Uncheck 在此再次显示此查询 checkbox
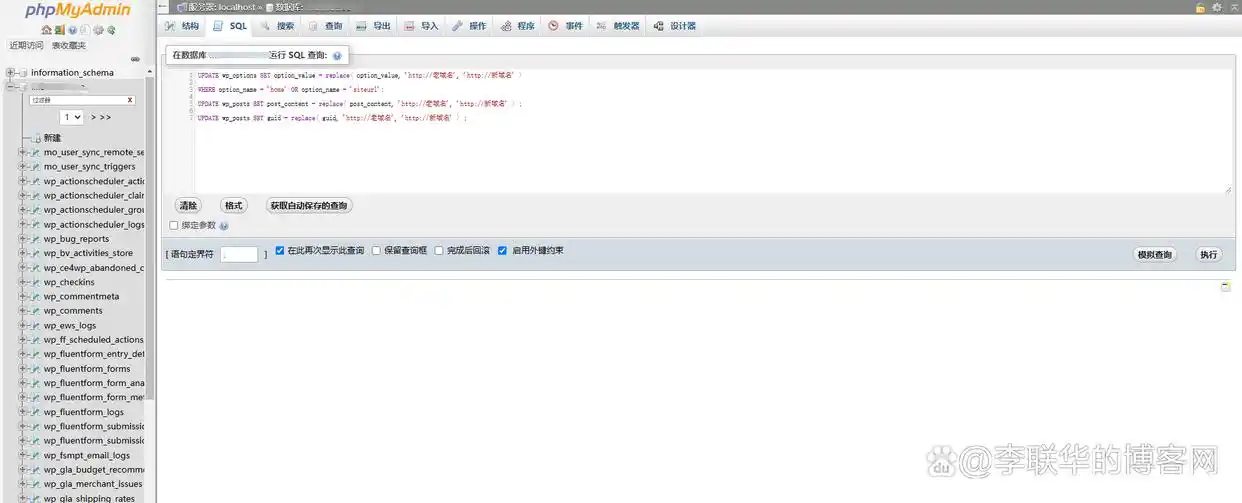 click(280, 251)
